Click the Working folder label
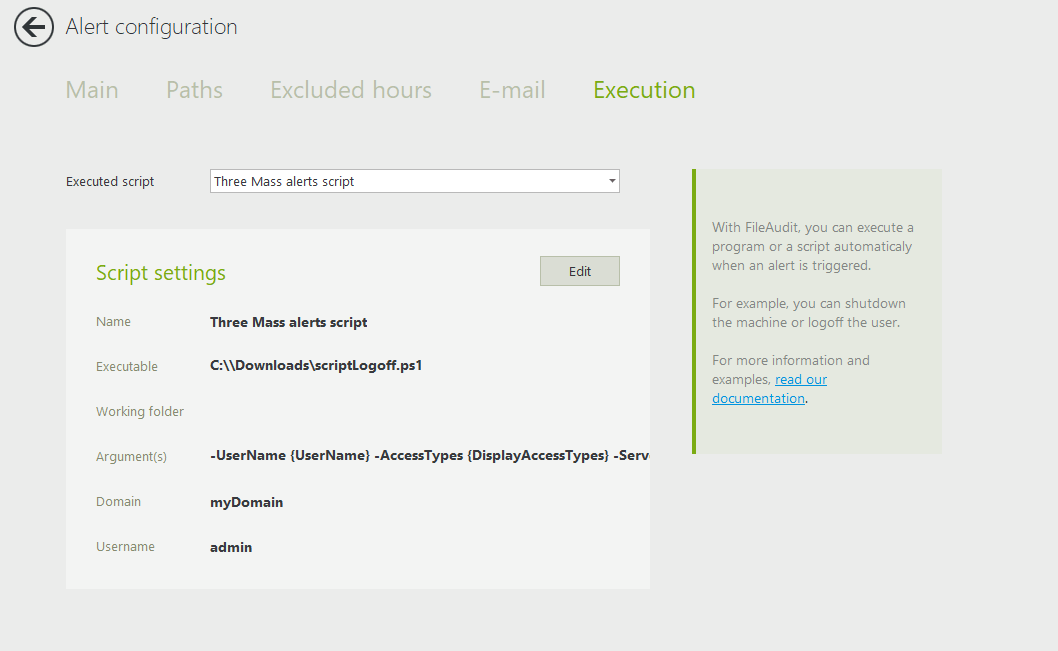Viewport: 1058px width, 651px height. 140,412
